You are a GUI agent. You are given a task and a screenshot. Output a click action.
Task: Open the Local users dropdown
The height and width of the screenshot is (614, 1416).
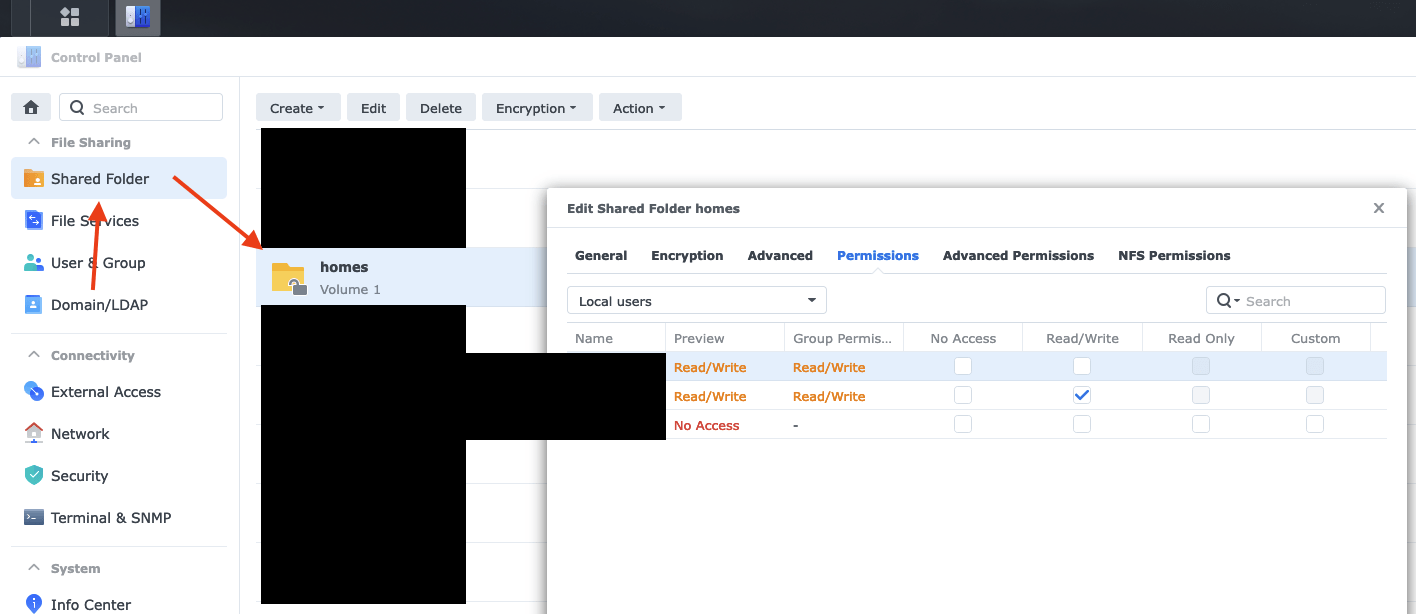[x=696, y=301]
